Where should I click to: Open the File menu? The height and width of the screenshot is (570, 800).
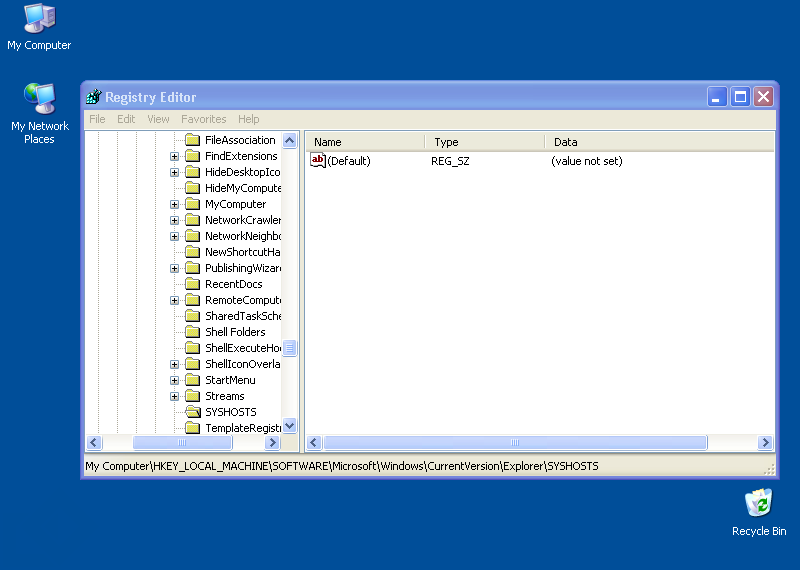pos(97,119)
